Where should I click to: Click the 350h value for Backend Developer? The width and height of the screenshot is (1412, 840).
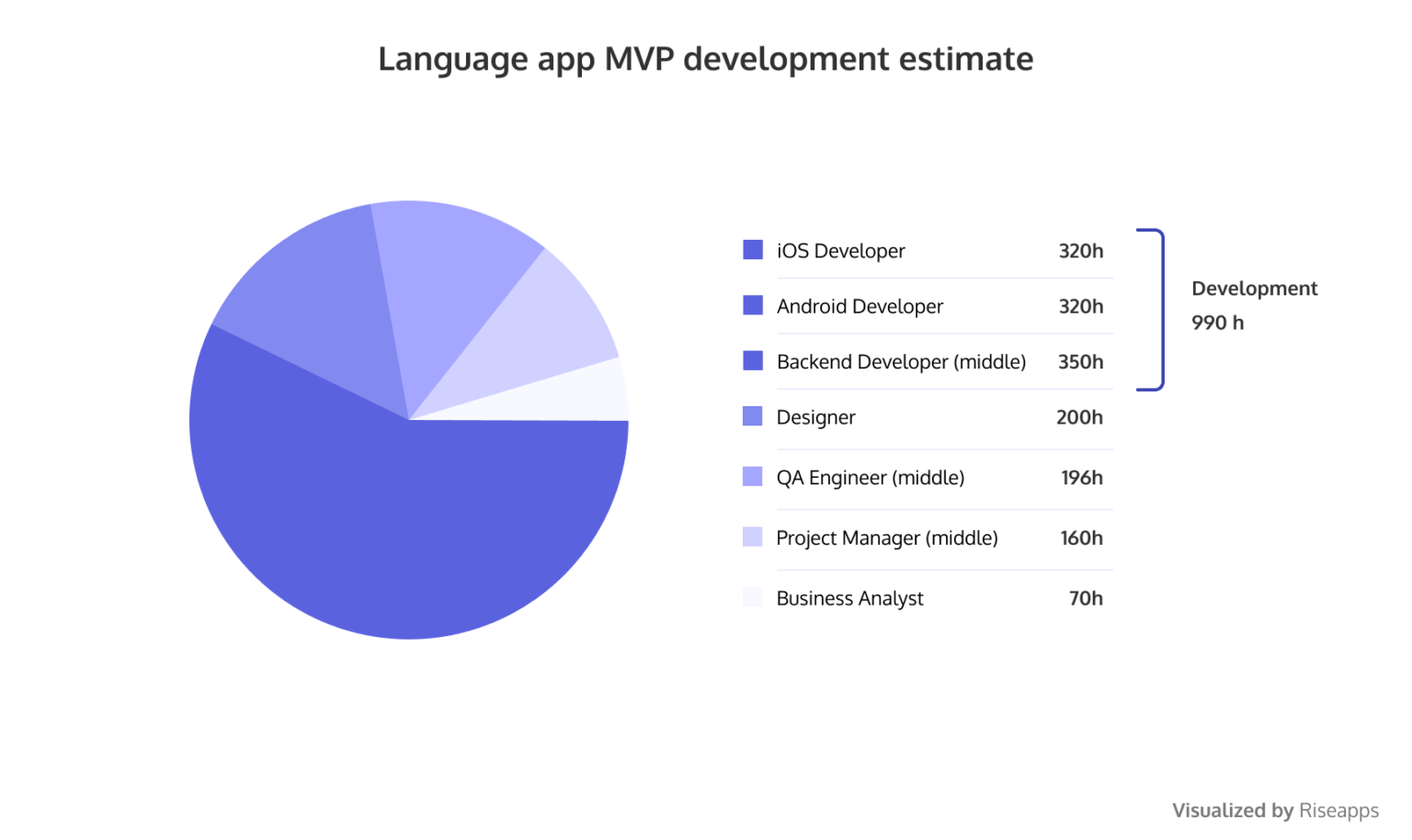1080,361
